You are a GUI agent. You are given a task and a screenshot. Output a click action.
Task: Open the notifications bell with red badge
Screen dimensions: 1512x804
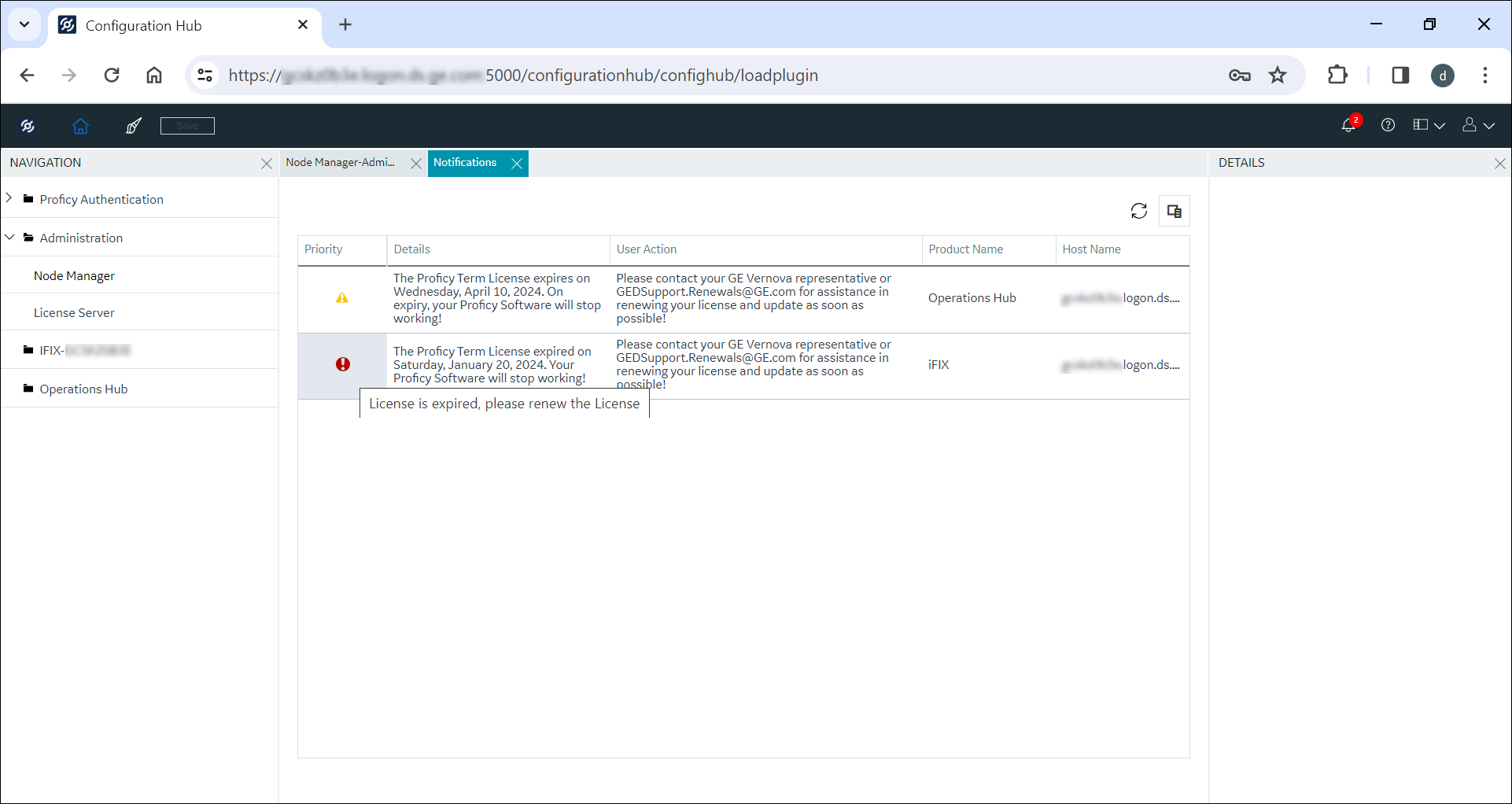point(1349,125)
